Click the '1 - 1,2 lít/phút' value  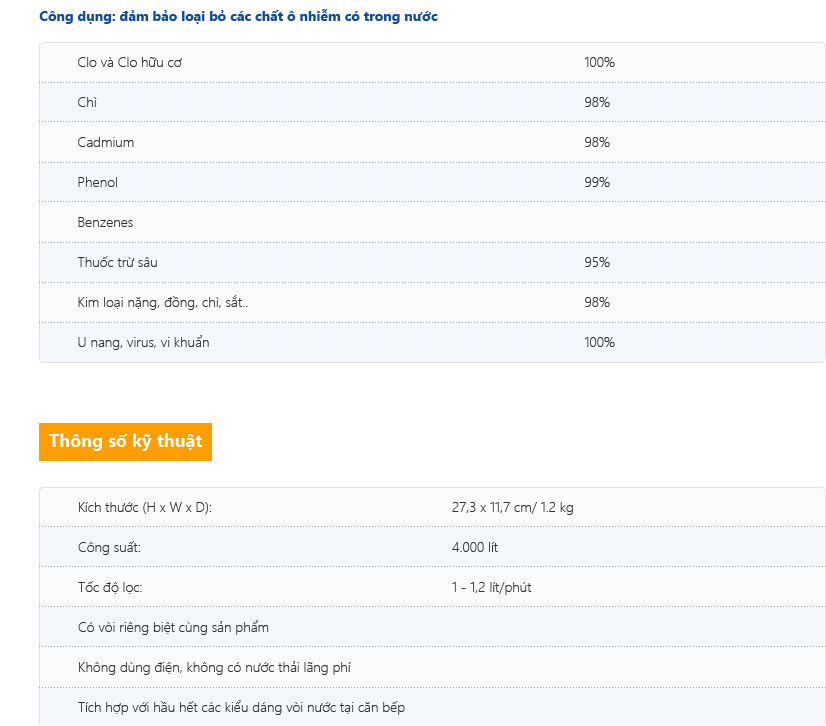pos(491,587)
